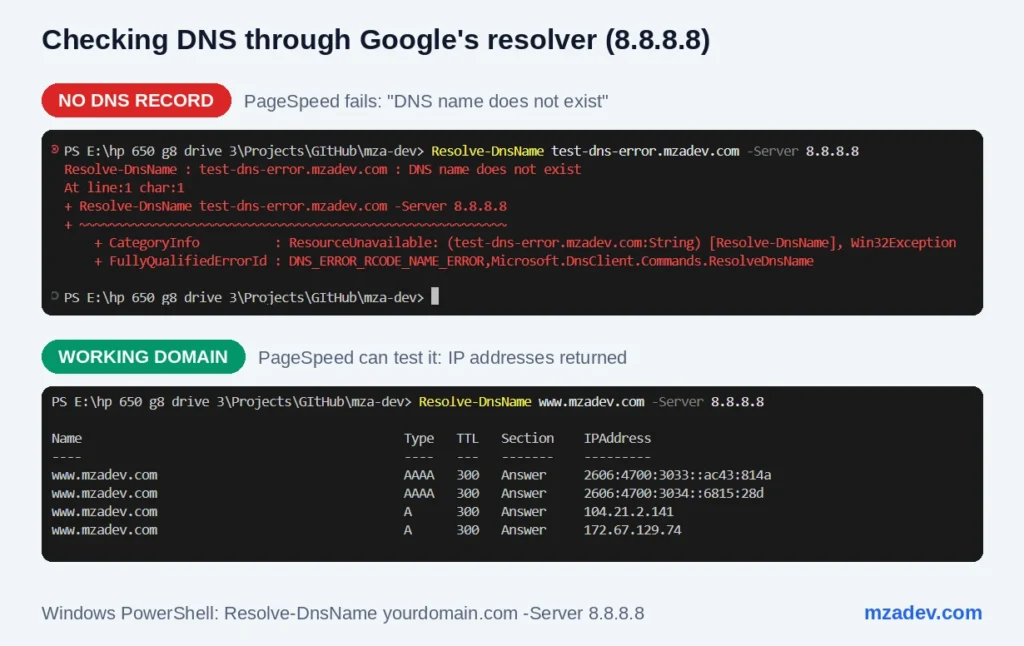Click Answer in the 172.67.129.74 row
The height and width of the screenshot is (646, 1024).
523,530
